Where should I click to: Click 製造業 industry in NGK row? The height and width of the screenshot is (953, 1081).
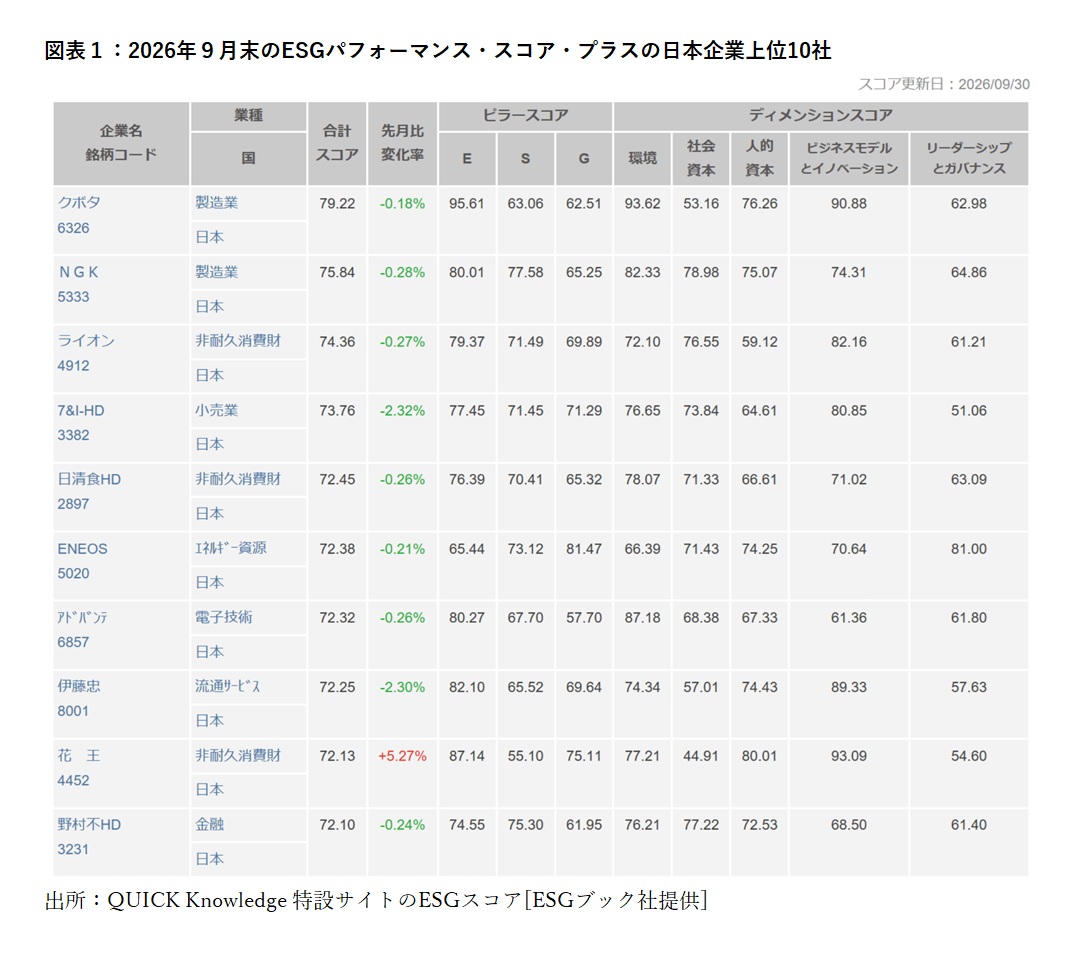coord(216,272)
